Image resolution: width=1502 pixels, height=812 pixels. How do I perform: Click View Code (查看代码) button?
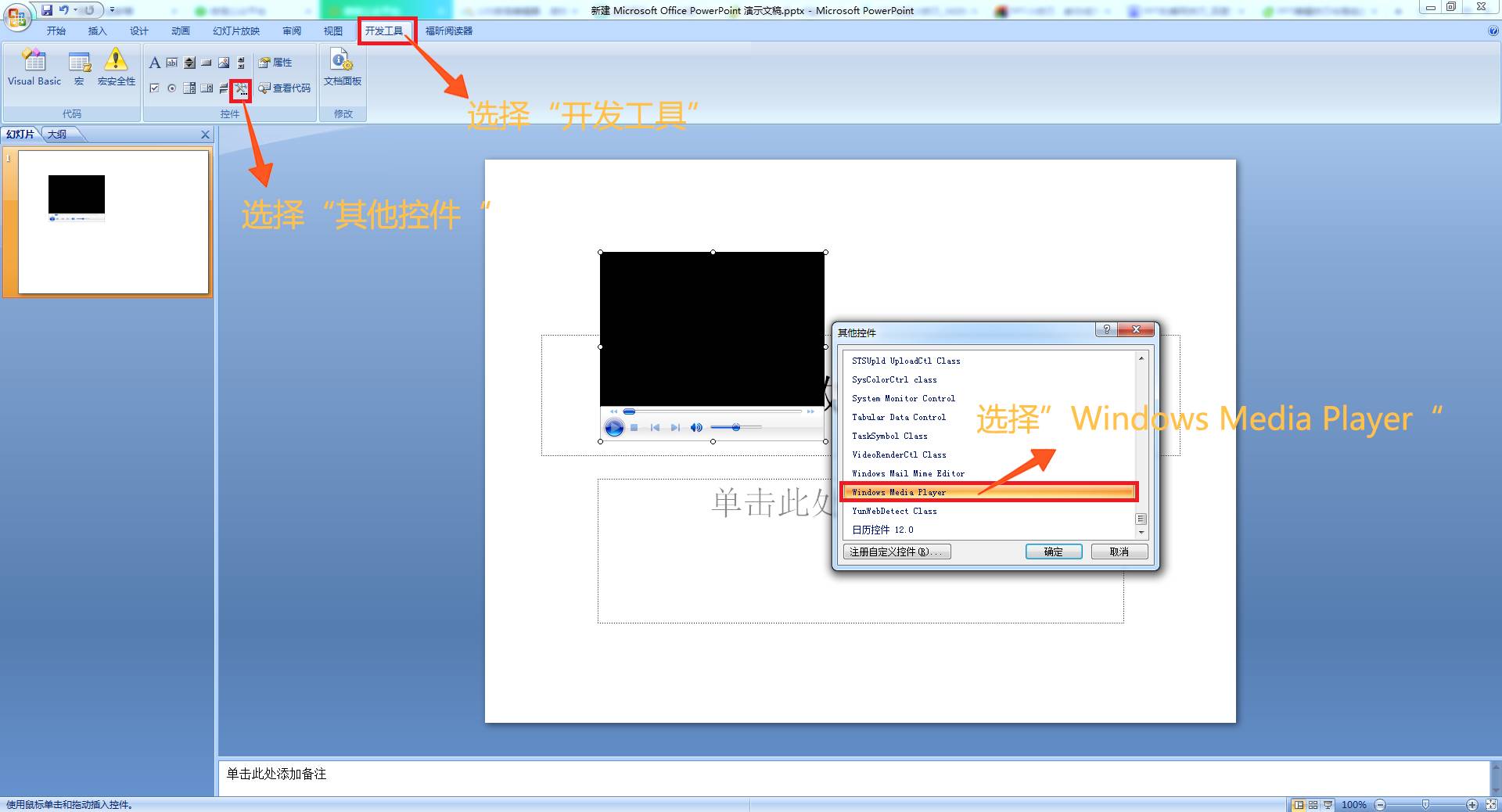[x=285, y=88]
